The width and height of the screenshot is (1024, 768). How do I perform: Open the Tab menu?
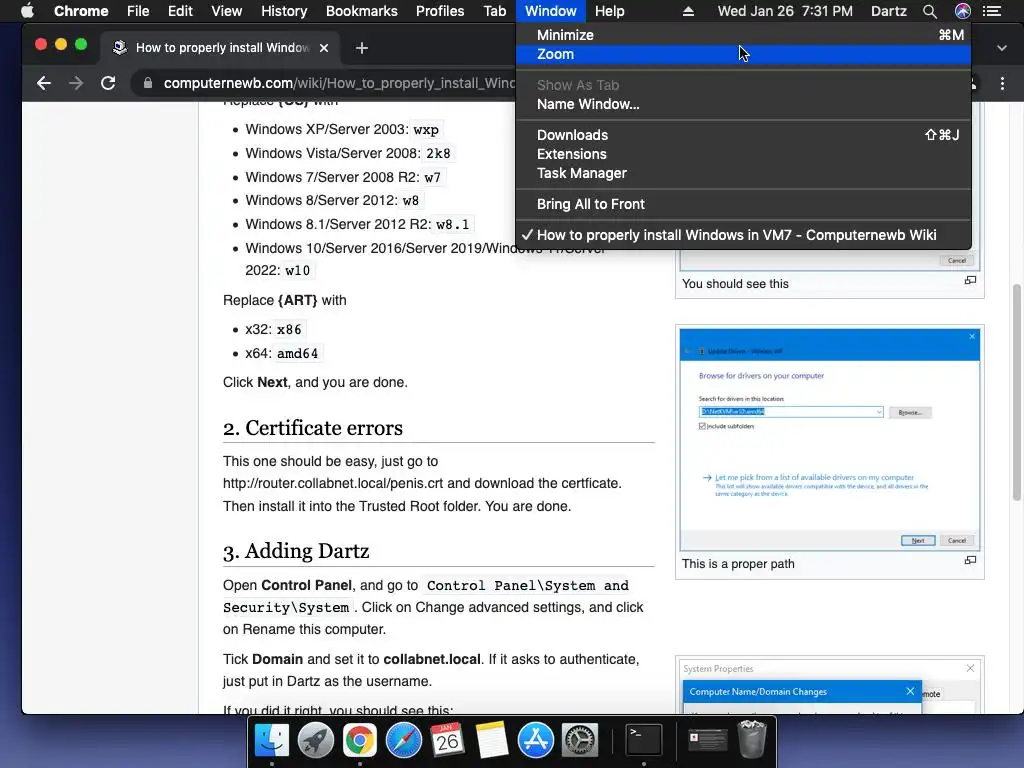[x=495, y=11]
